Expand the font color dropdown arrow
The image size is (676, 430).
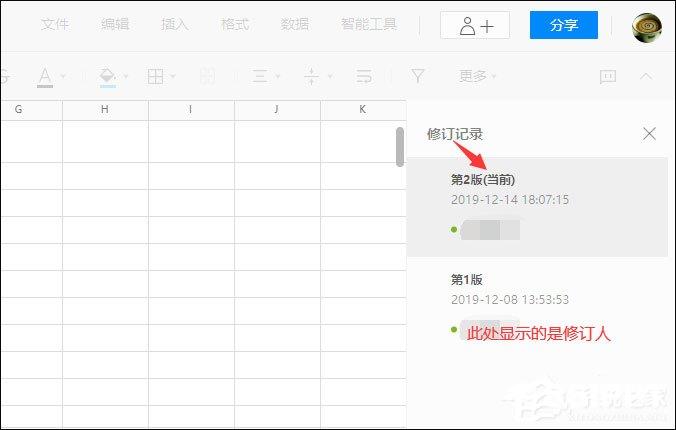tap(63, 76)
